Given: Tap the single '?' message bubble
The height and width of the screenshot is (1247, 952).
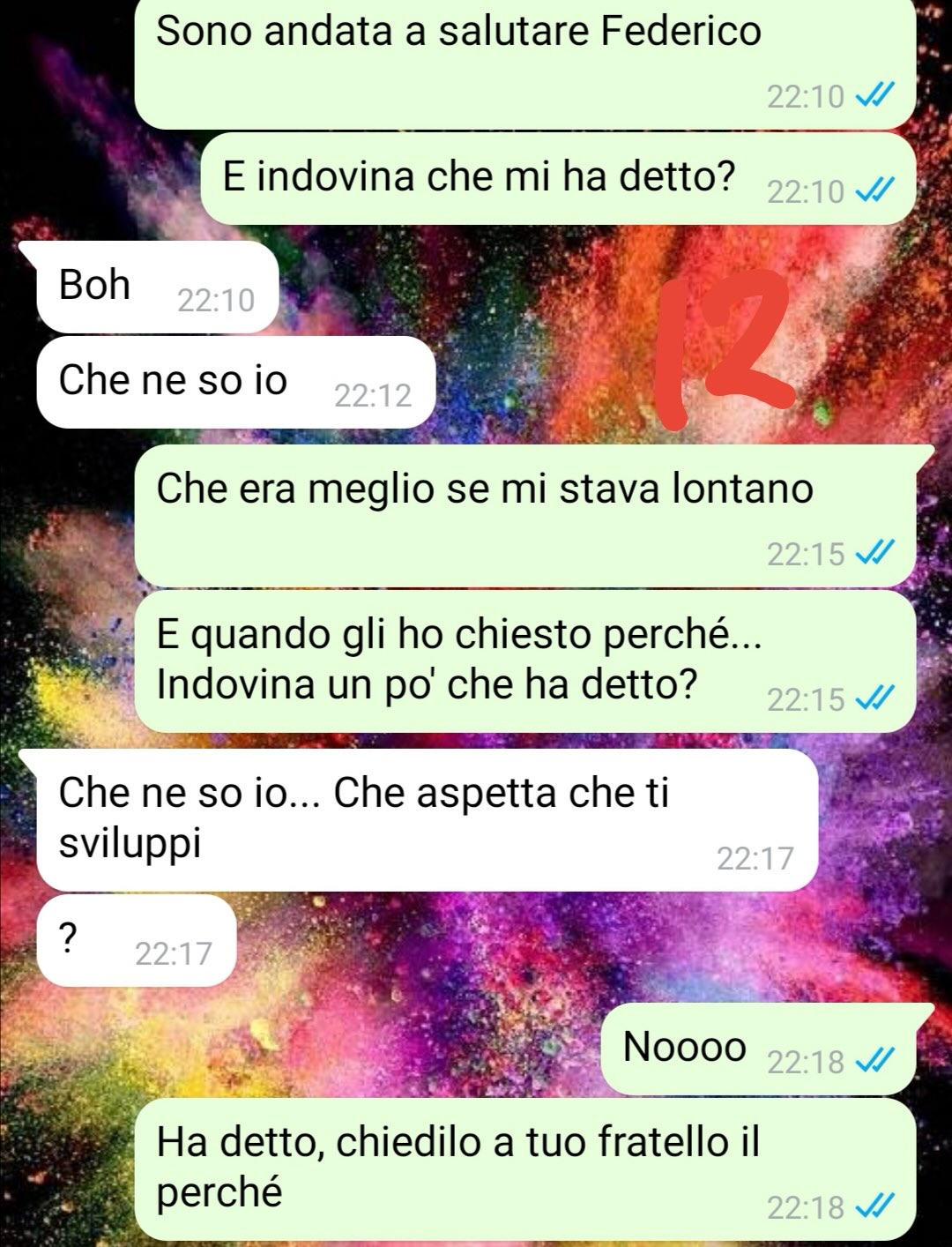Looking at the screenshot, I should pos(137,940).
